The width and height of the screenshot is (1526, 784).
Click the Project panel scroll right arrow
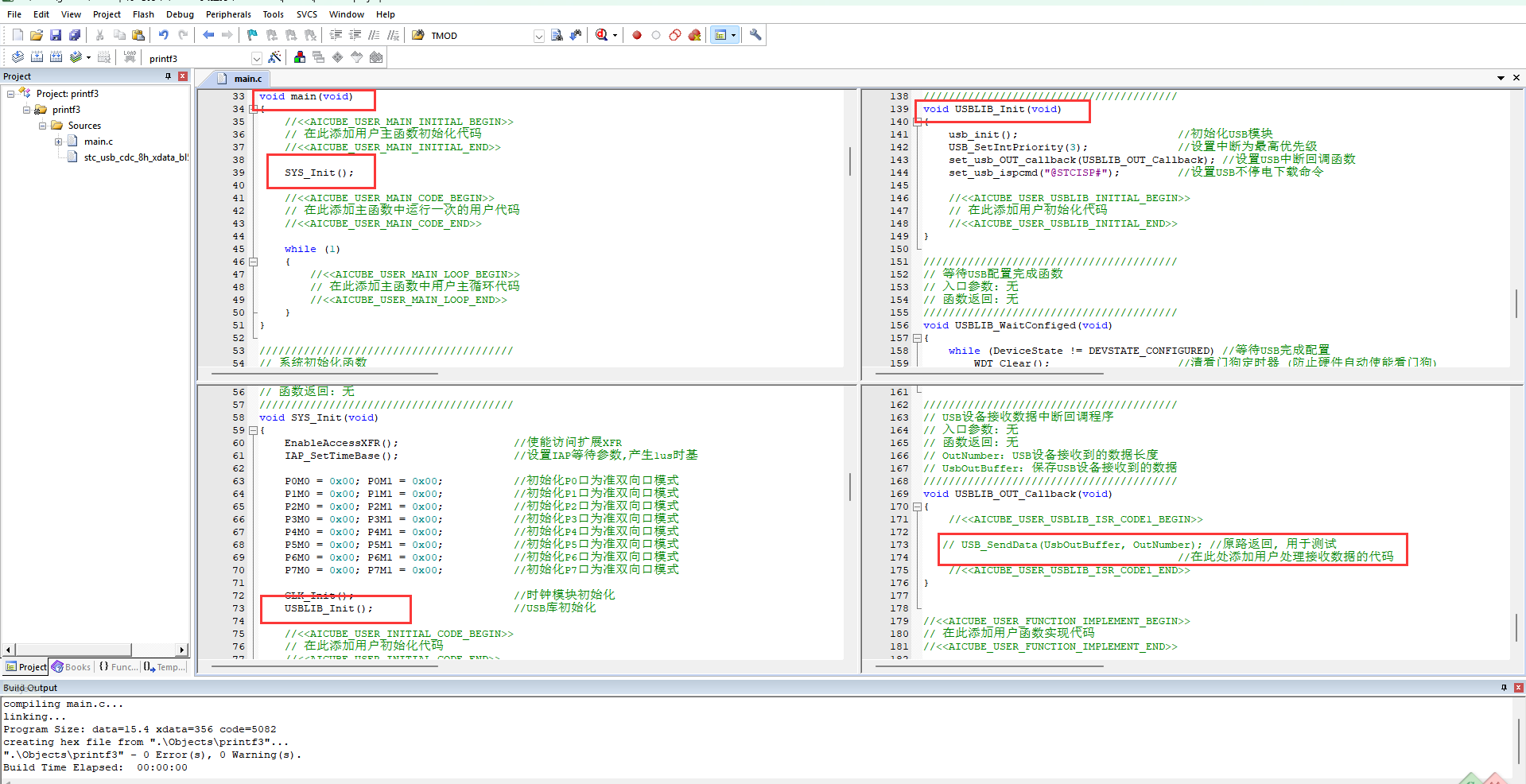point(182,650)
